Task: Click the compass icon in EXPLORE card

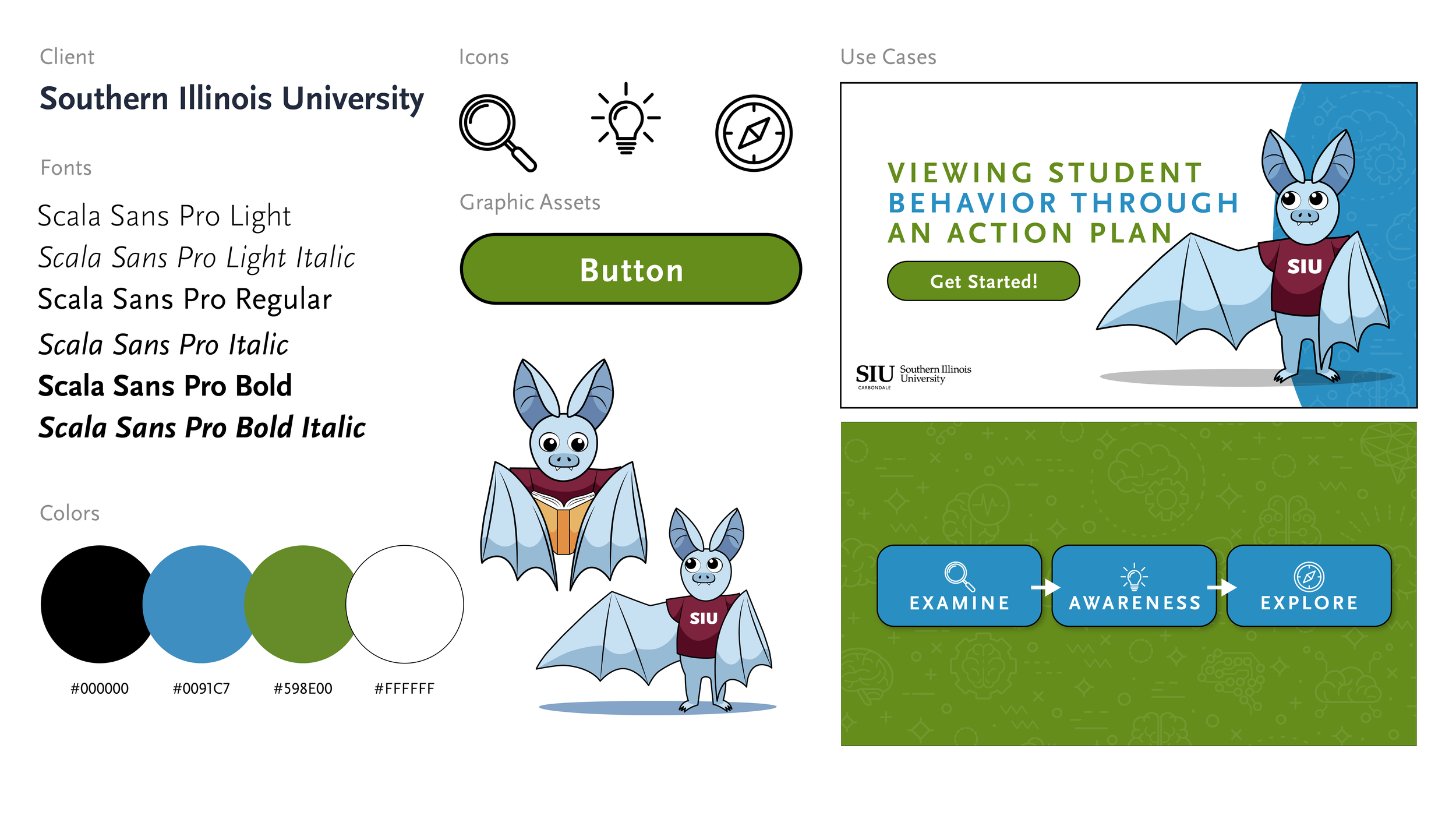Action: click(x=1309, y=577)
